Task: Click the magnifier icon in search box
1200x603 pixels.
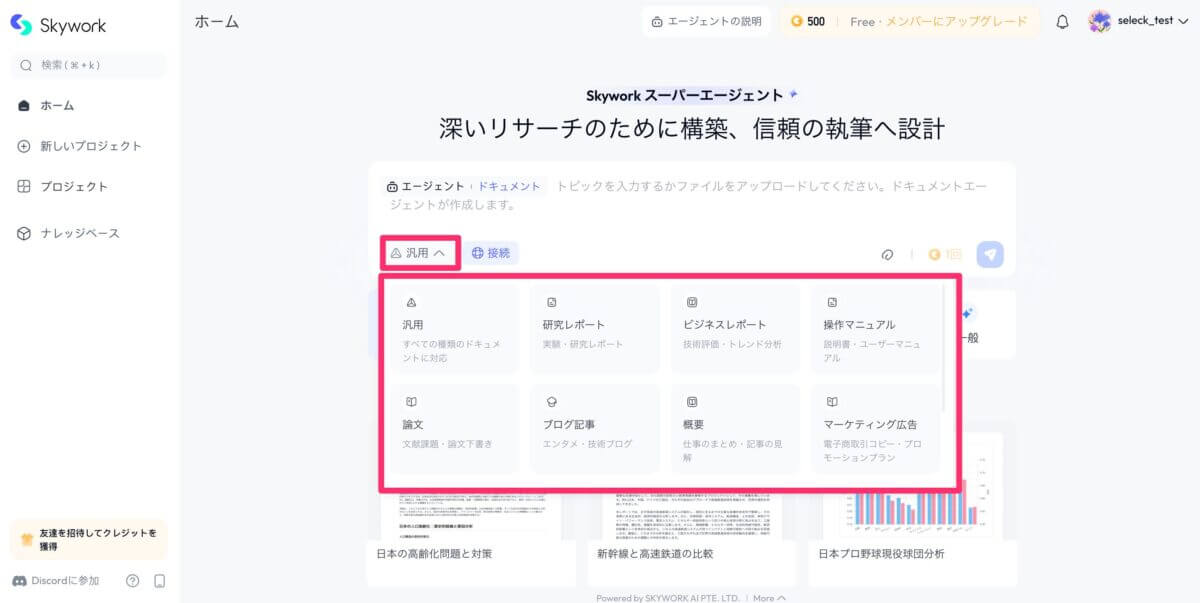Action: [x=26, y=65]
